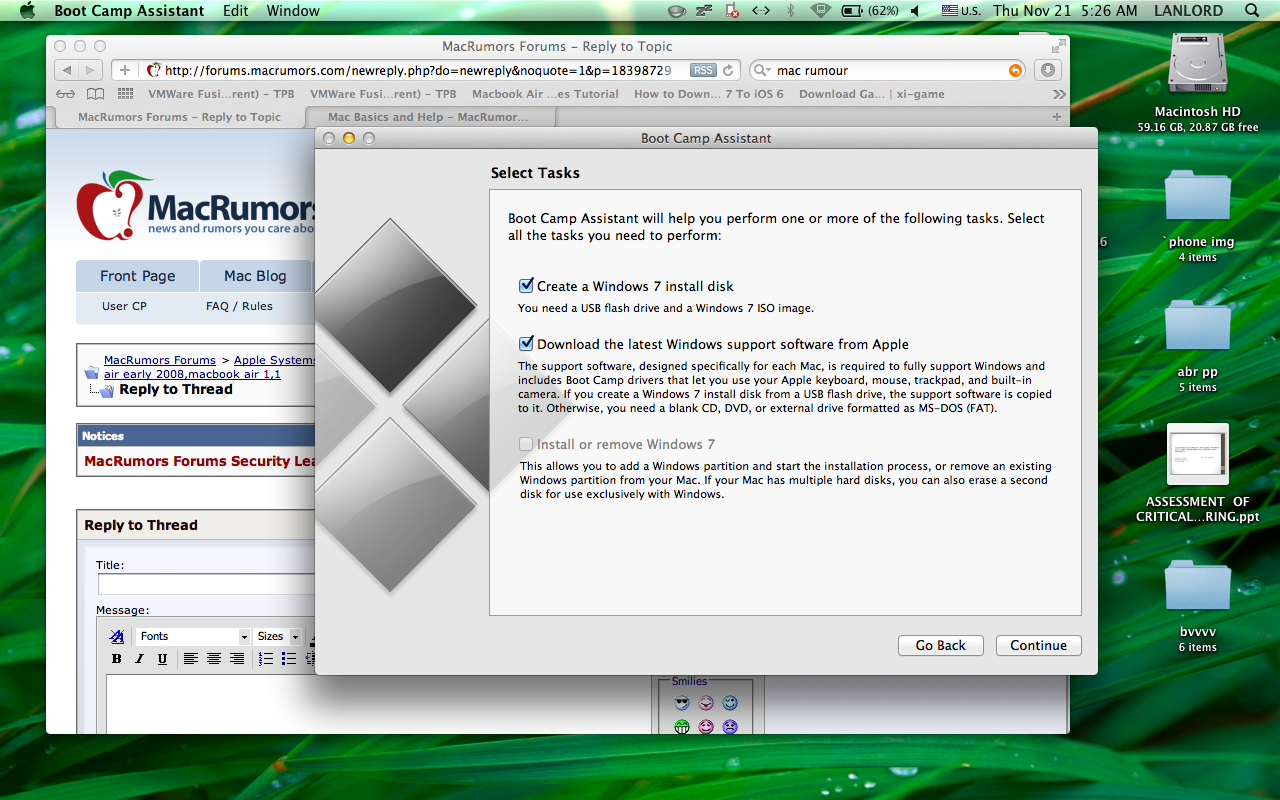Click the LANLORD user name in menu bar

coord(1188,11)
